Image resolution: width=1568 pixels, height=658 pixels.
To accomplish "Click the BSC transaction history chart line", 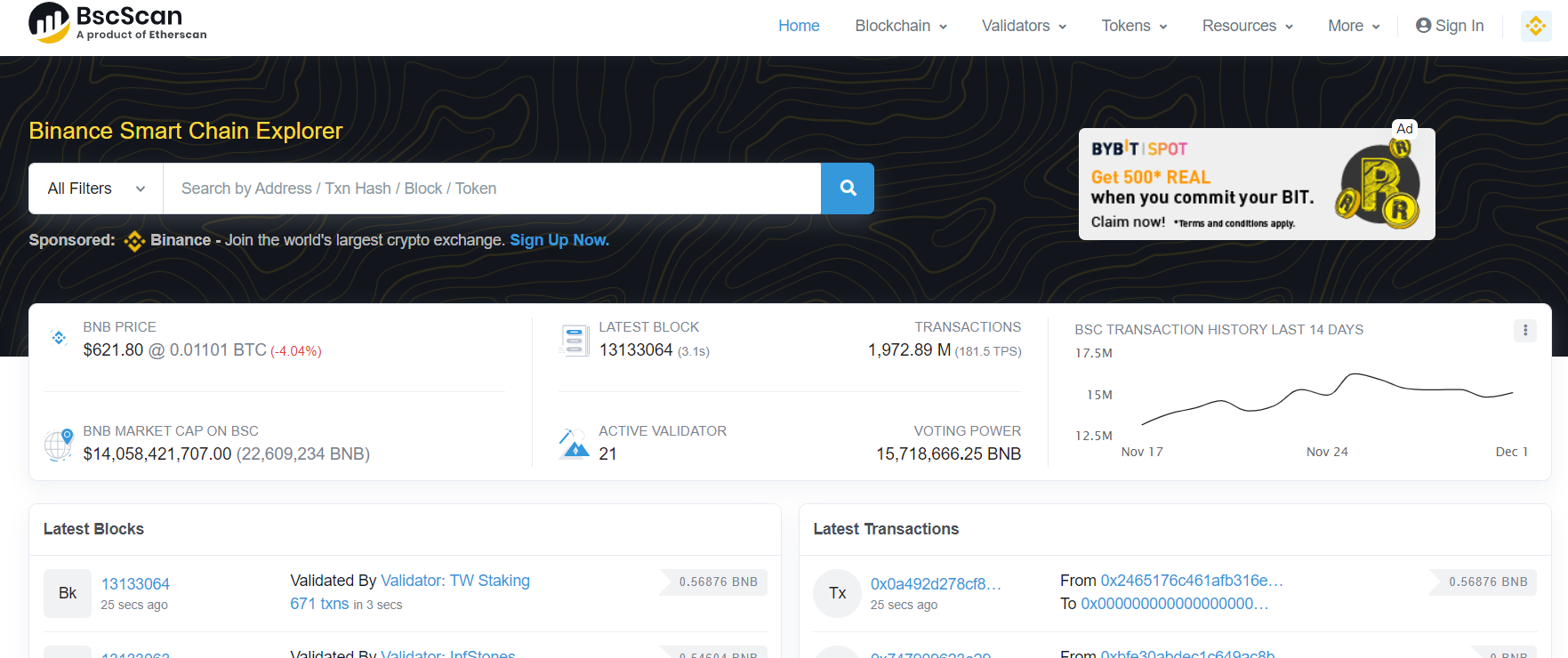I will [x=1327, y=397].
